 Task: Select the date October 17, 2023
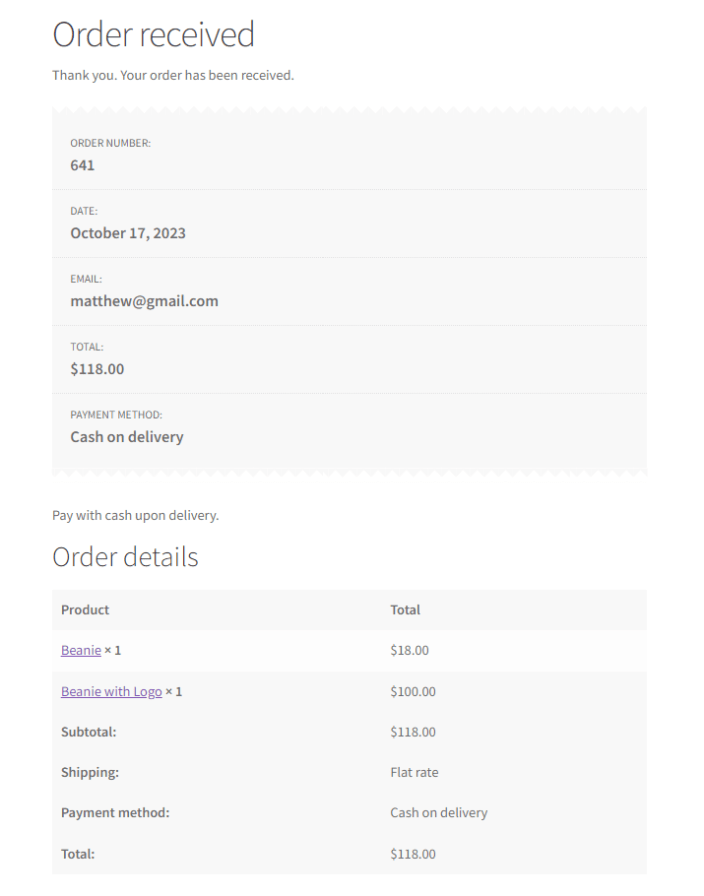pyautogui.click(x=128, y=233)
